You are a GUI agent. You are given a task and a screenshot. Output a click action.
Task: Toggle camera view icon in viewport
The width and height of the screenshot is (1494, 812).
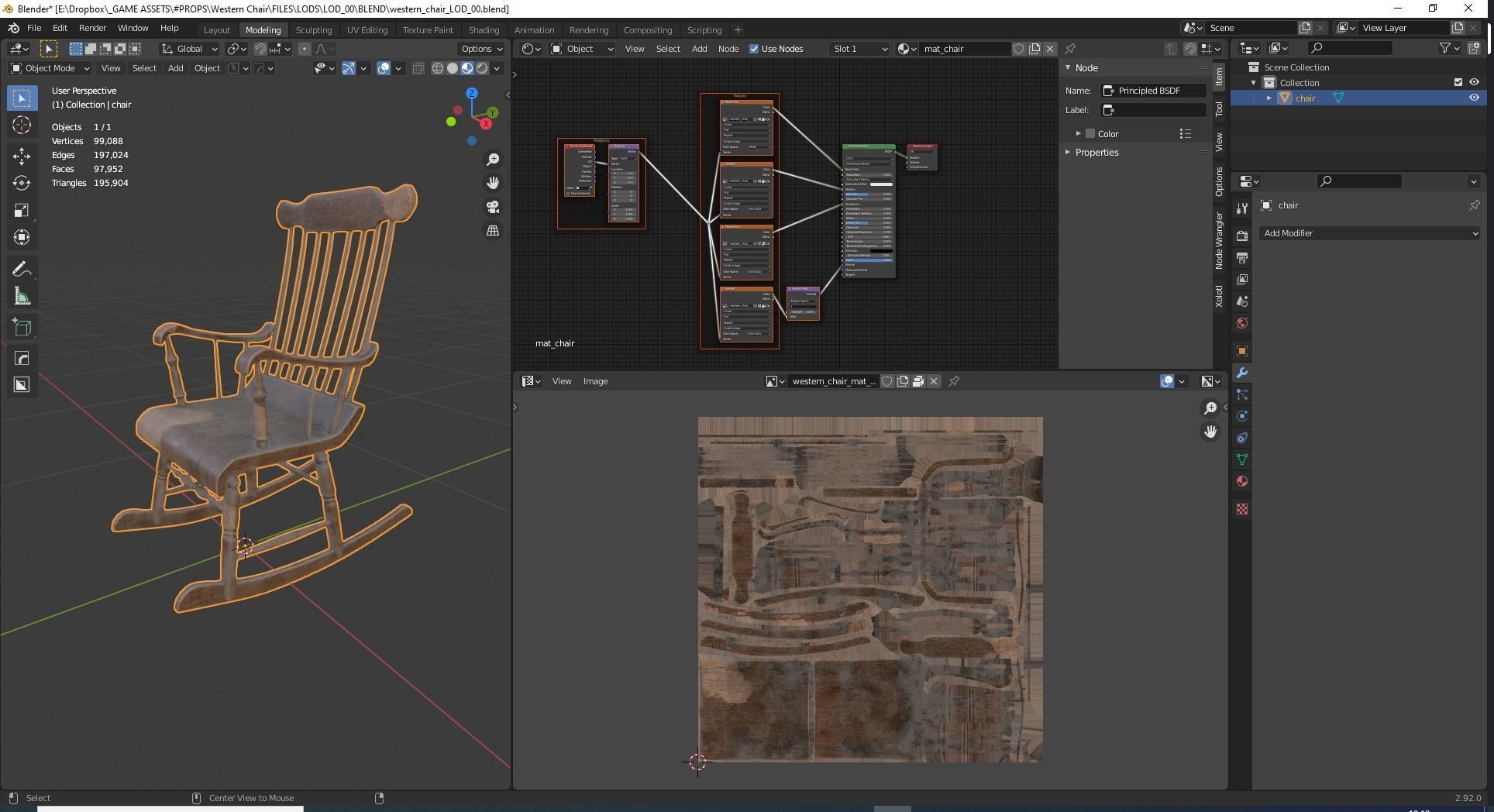tap(493, 207)
